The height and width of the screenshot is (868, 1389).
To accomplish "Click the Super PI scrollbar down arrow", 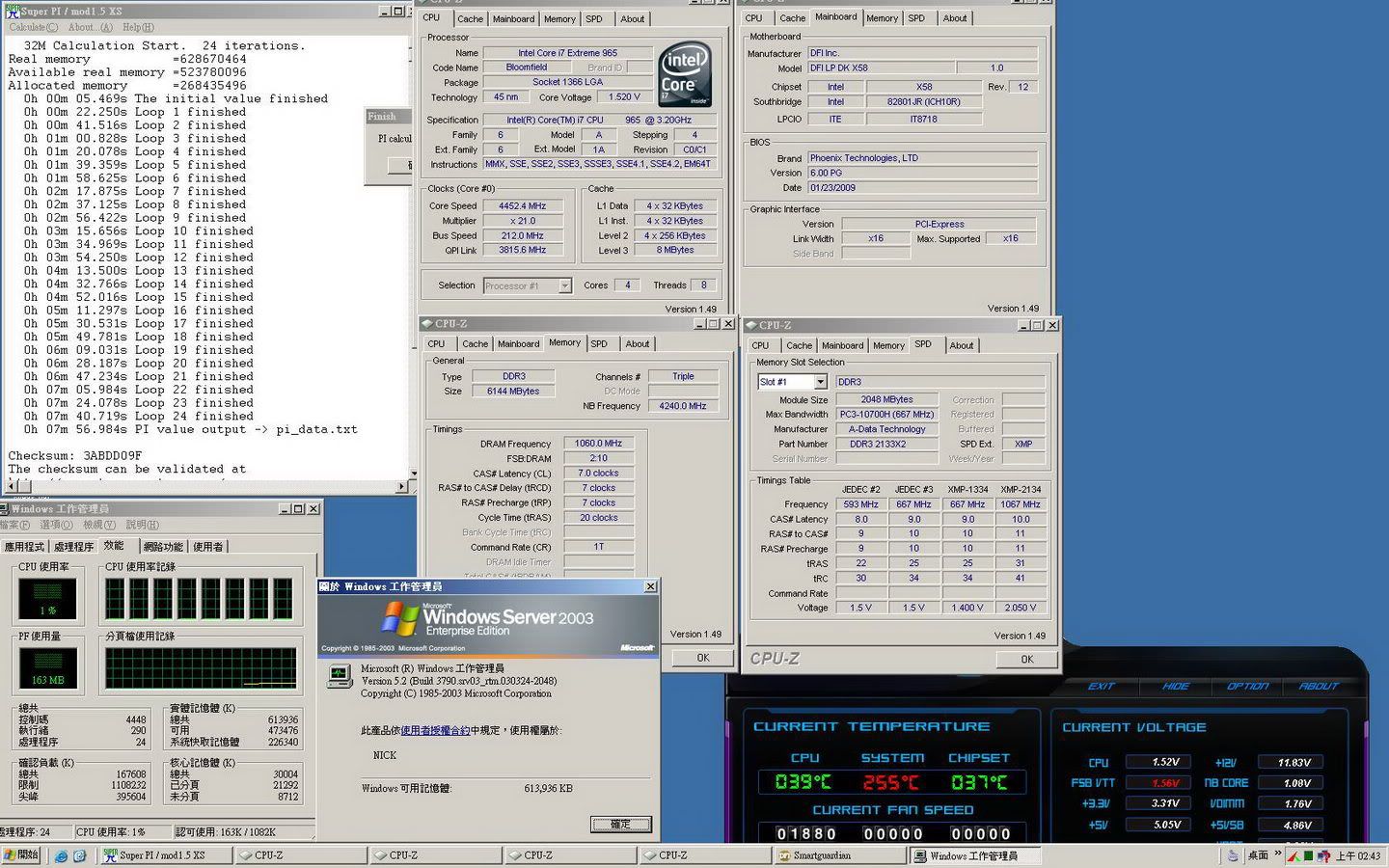I will point(414,474).
